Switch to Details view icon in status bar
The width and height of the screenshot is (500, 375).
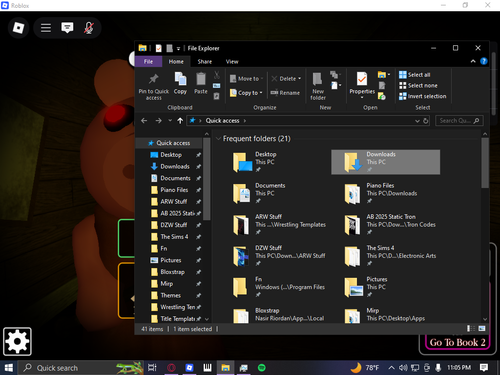point(471,329)
